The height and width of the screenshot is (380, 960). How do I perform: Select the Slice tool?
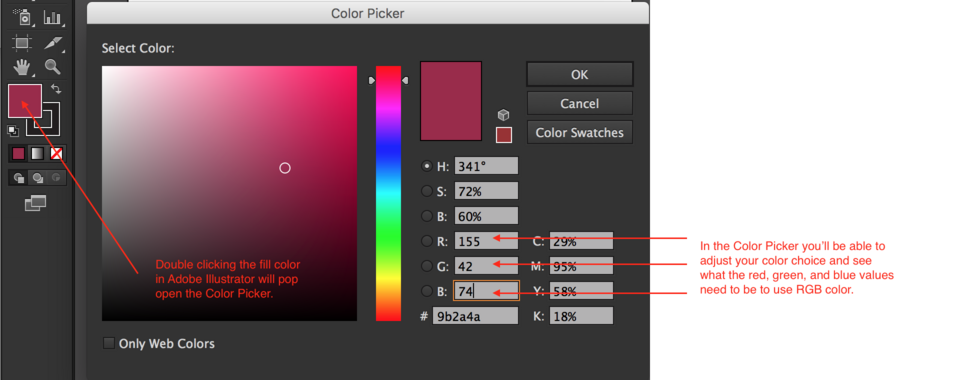click(x=53, y=43)
